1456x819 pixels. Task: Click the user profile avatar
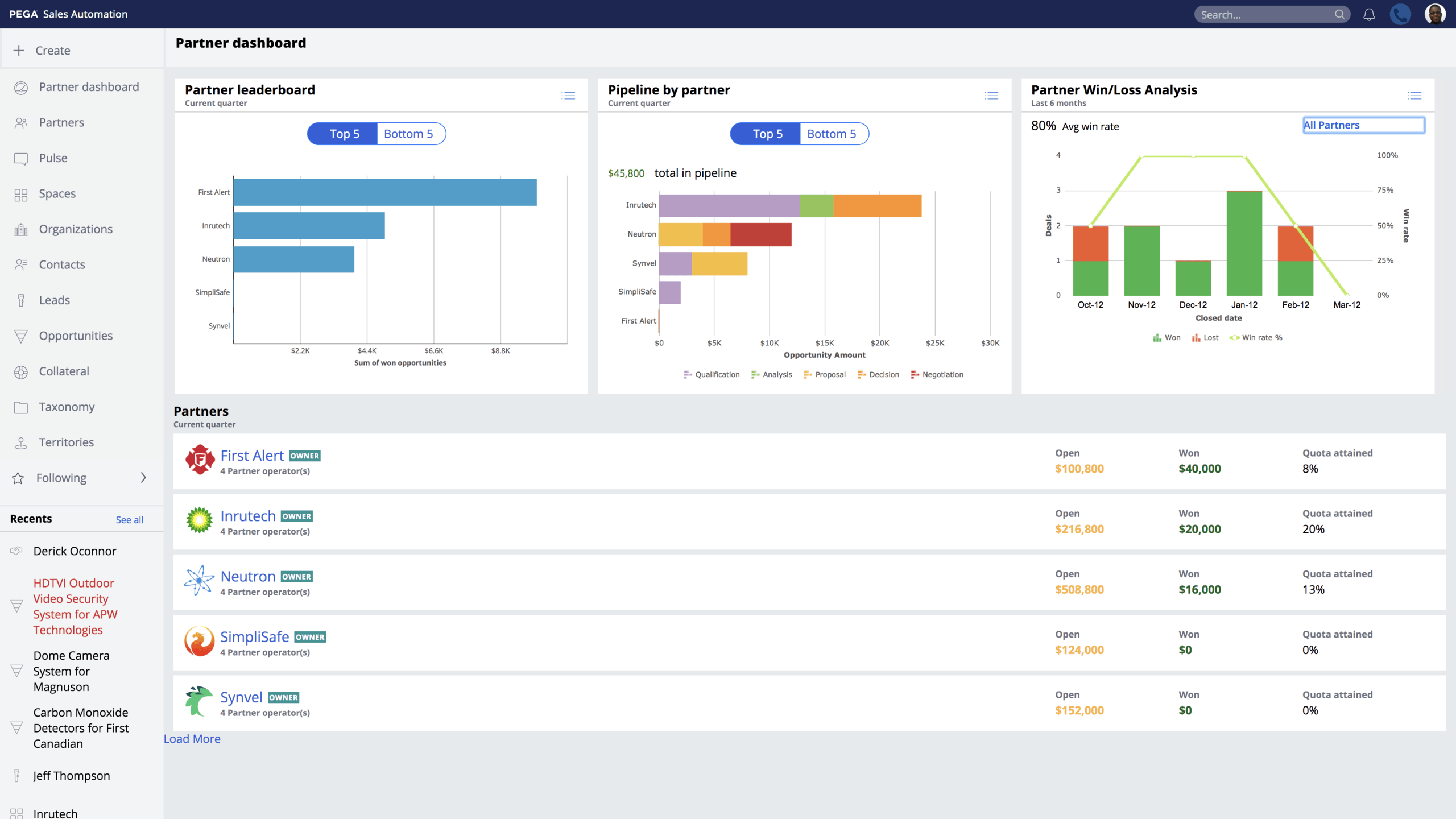pyautogui.click(x=1435, y=15)
